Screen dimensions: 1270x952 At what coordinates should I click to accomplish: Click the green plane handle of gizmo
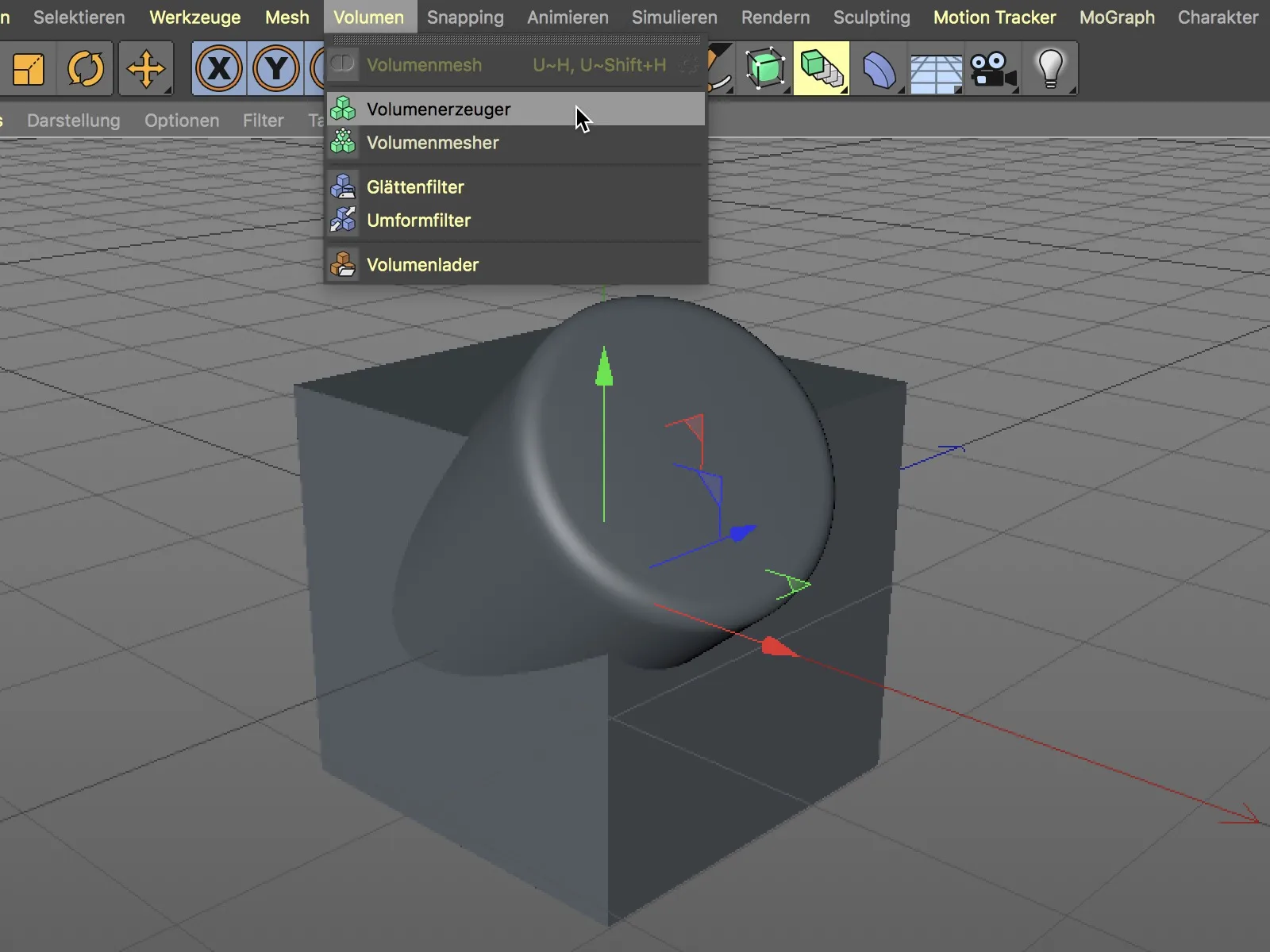pos(796,585)
